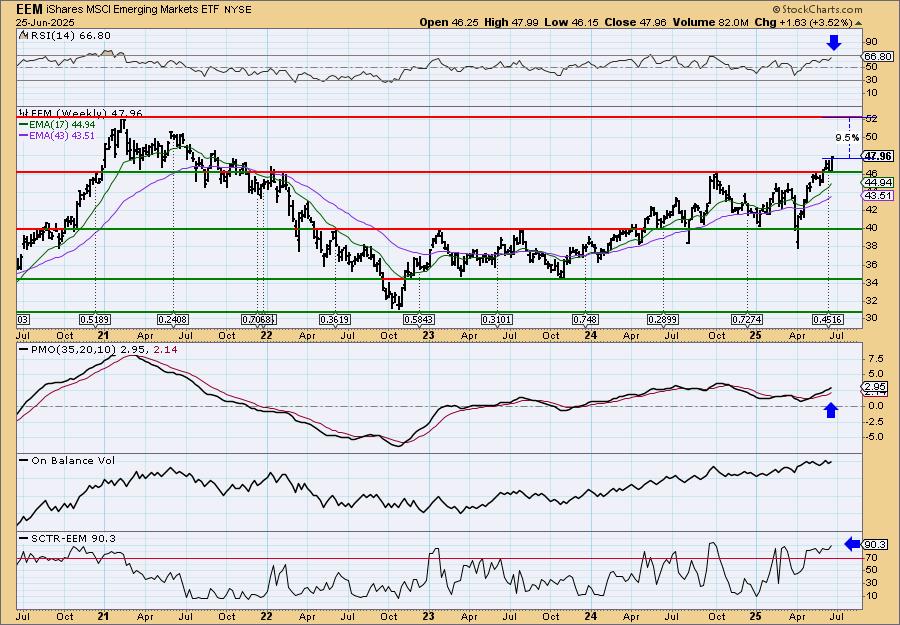This screenshot has height=625, width=900.
Task: Click the 90.3 SCTR tag on right axis
Action: tap(876, 545)
